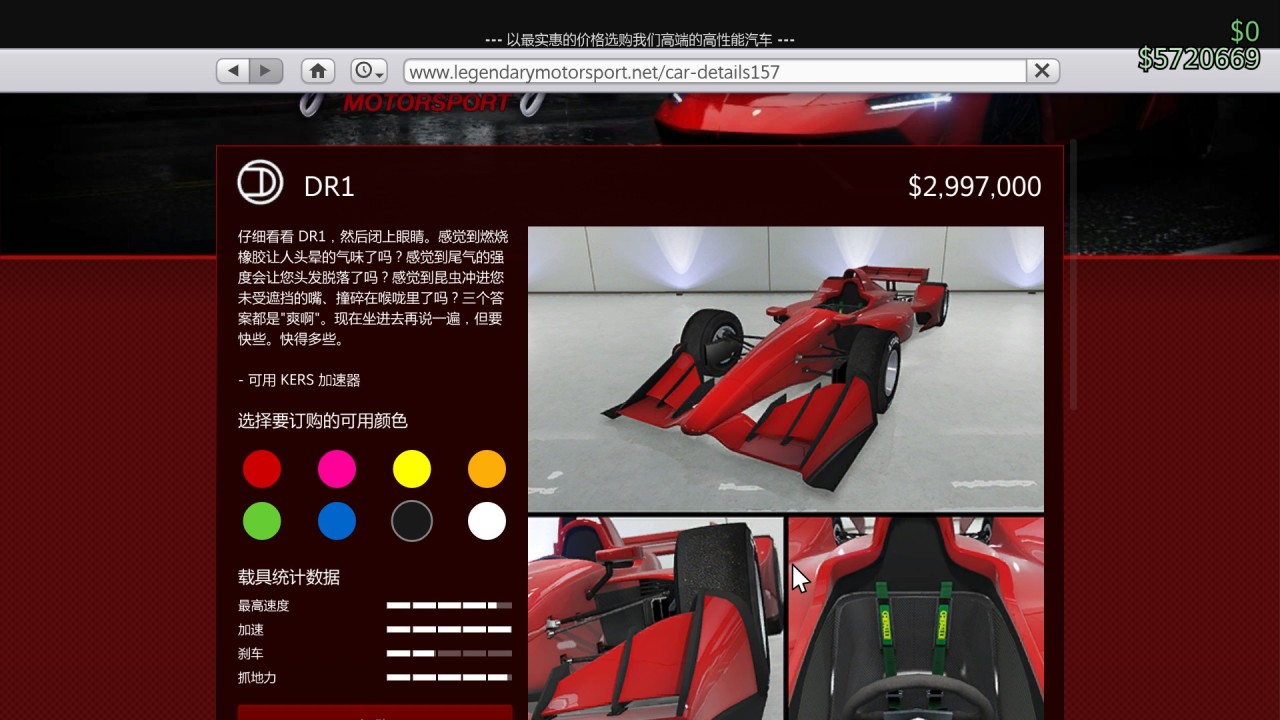1280x720 pixels.
Task: Go back with the browser back arrow
Action: pos(233,71)
